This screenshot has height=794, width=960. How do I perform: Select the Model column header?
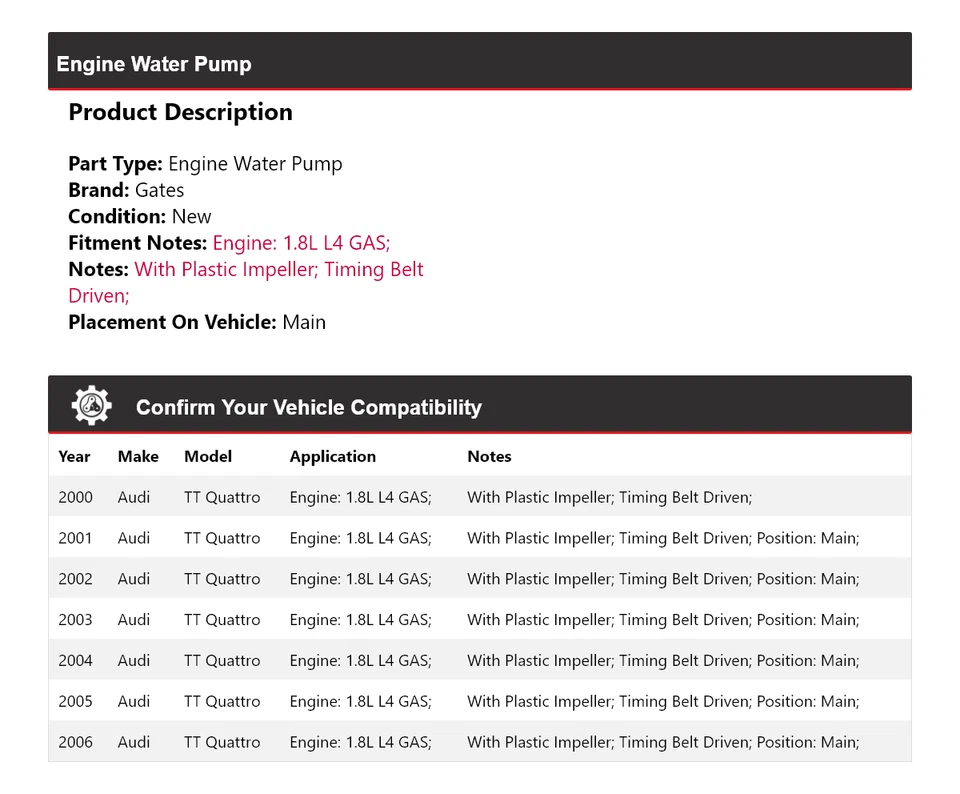coord(208,457)
